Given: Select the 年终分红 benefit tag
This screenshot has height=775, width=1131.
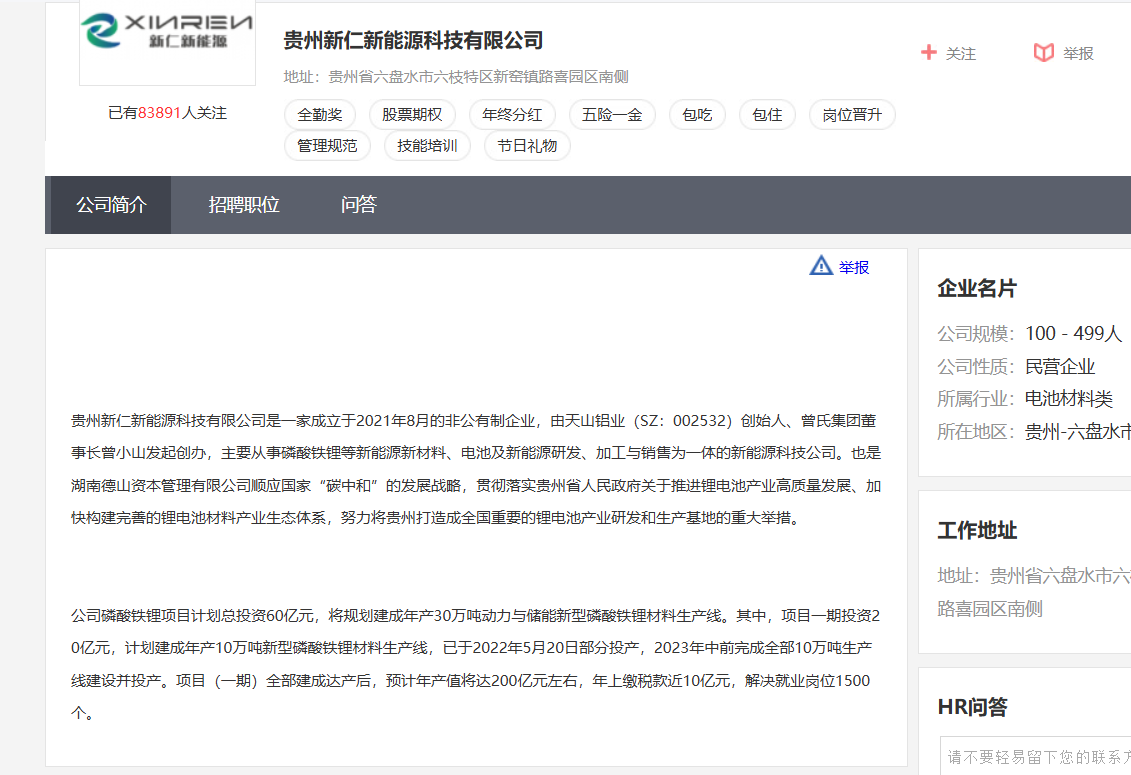Looking at the screenshot, I should (512, 115).
